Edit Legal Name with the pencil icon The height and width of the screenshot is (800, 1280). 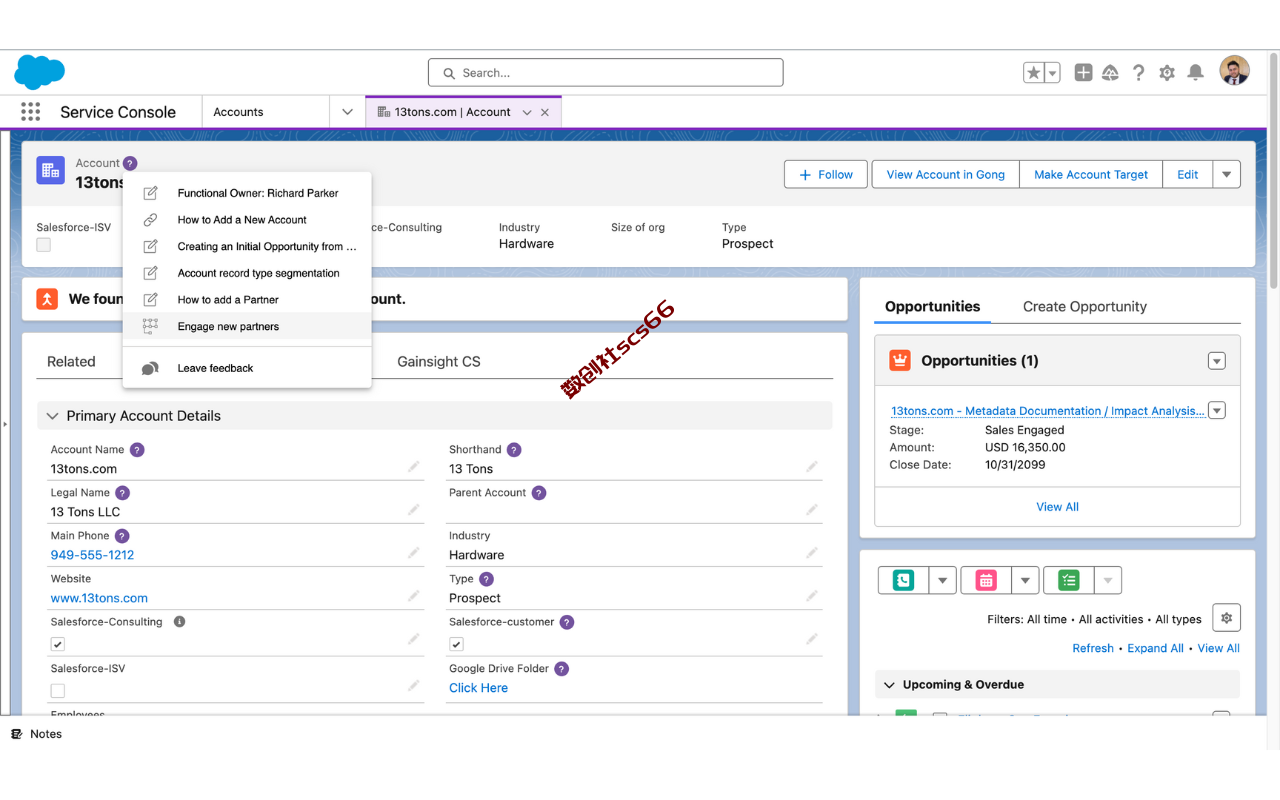click(414, 510)
